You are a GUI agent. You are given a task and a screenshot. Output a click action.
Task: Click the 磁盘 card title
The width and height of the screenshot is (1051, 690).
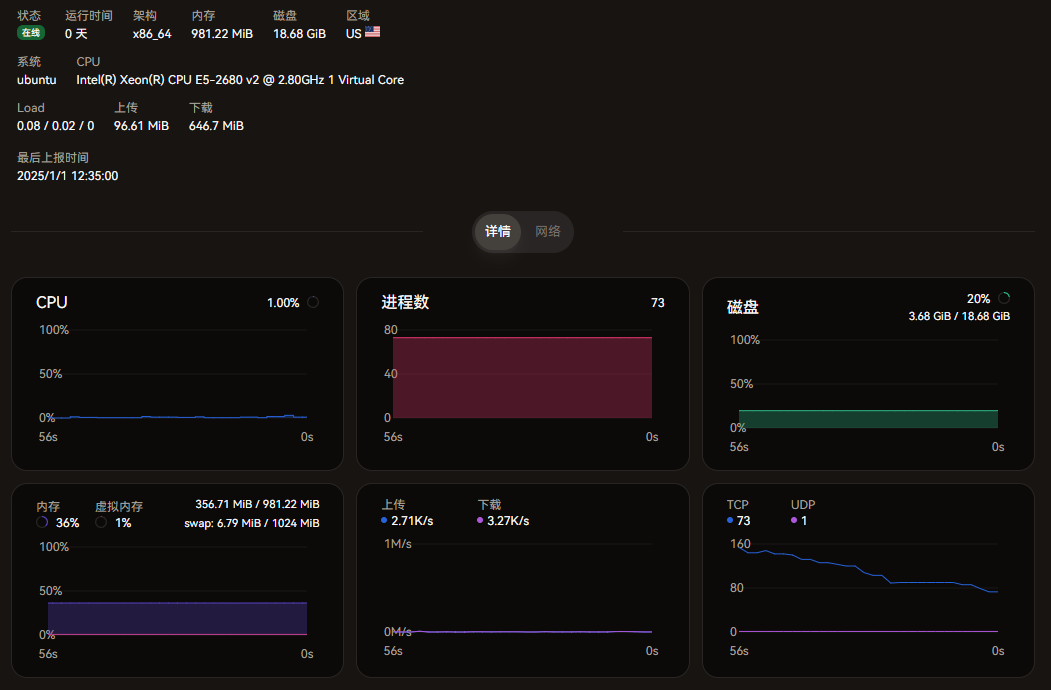(x=743, y=307)
